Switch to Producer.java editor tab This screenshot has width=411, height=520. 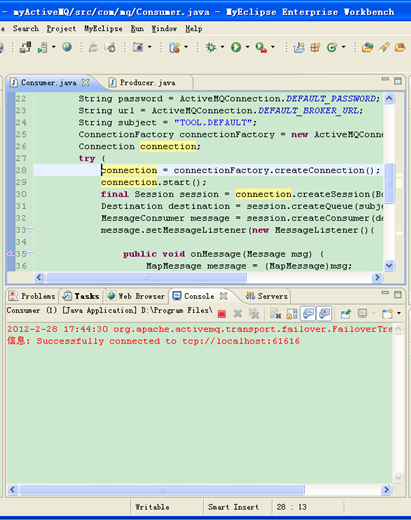tap(147, 83)
